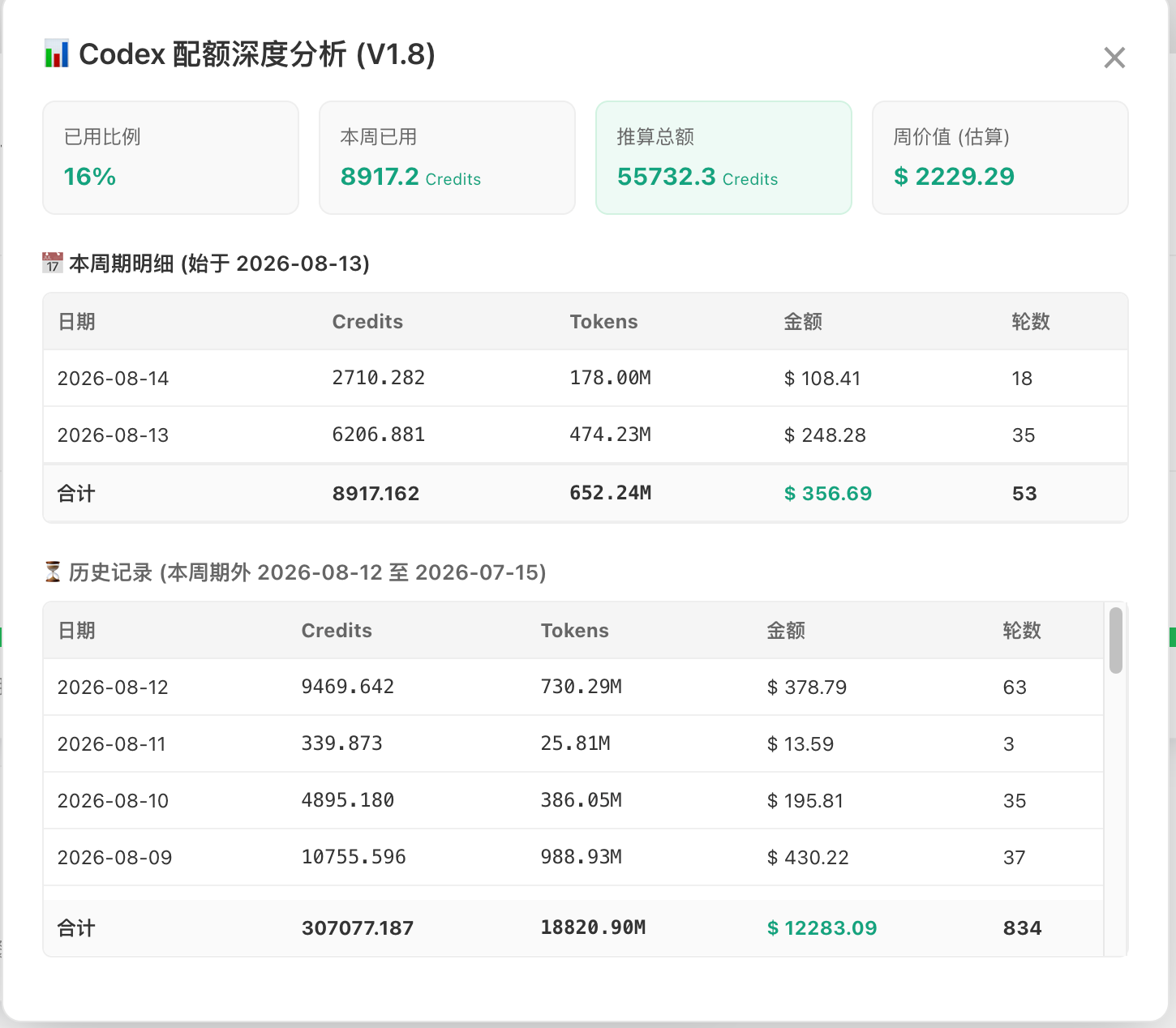Click the hourglass icon beside 历史记录

53,572
